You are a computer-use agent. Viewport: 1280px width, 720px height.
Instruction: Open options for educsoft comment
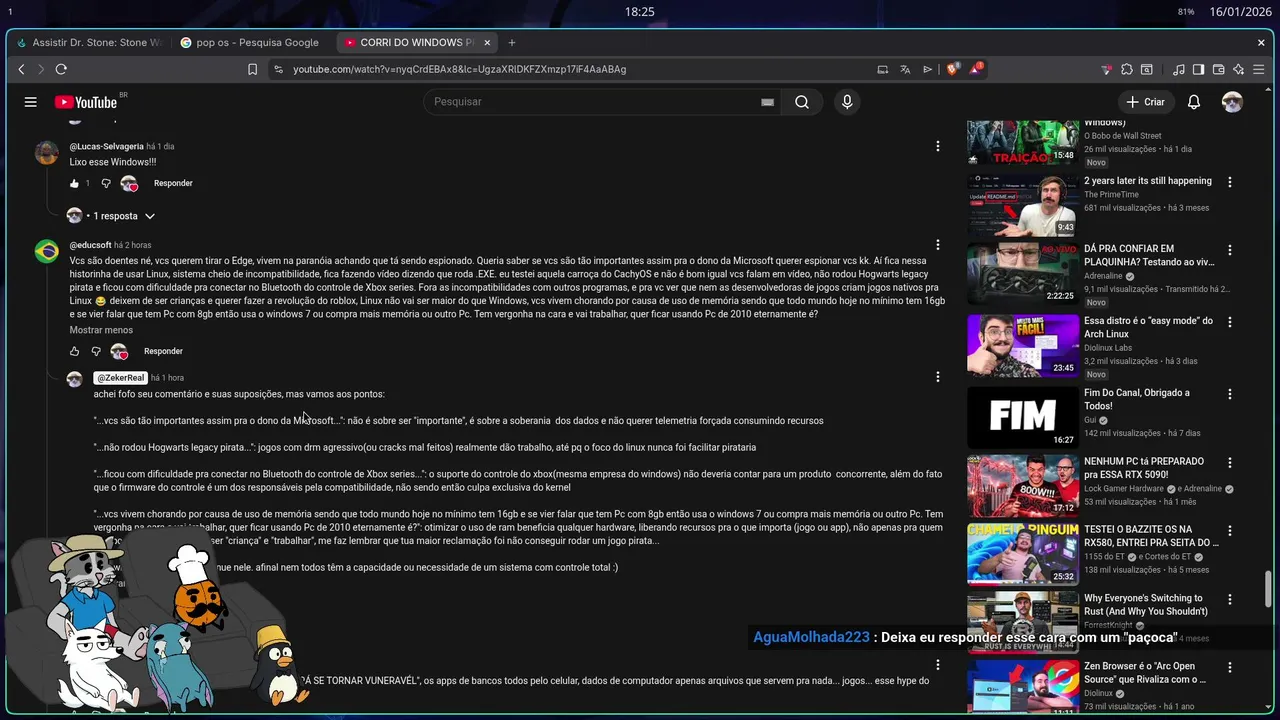tap(937, 245)
